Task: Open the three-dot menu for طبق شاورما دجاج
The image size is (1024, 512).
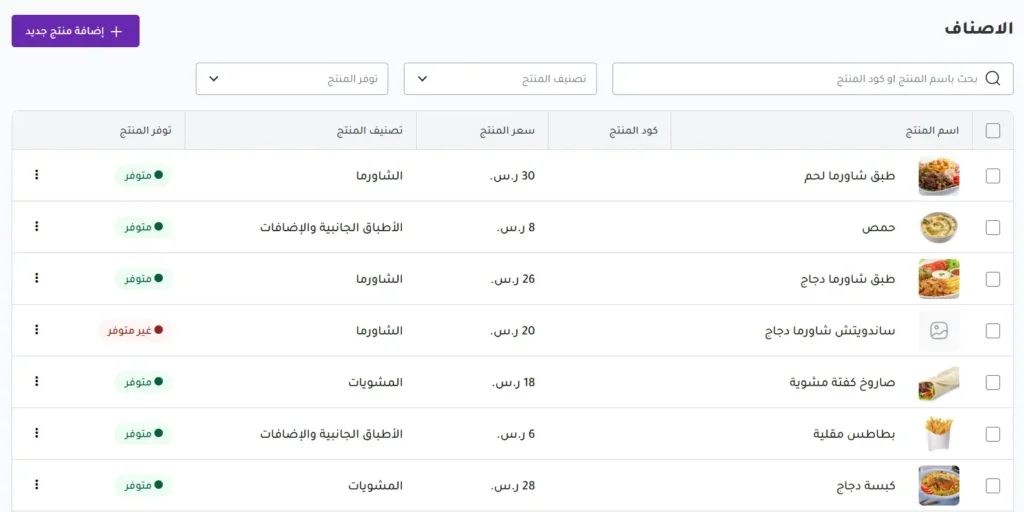Action: pyautogui.click(x=37, y=278)
